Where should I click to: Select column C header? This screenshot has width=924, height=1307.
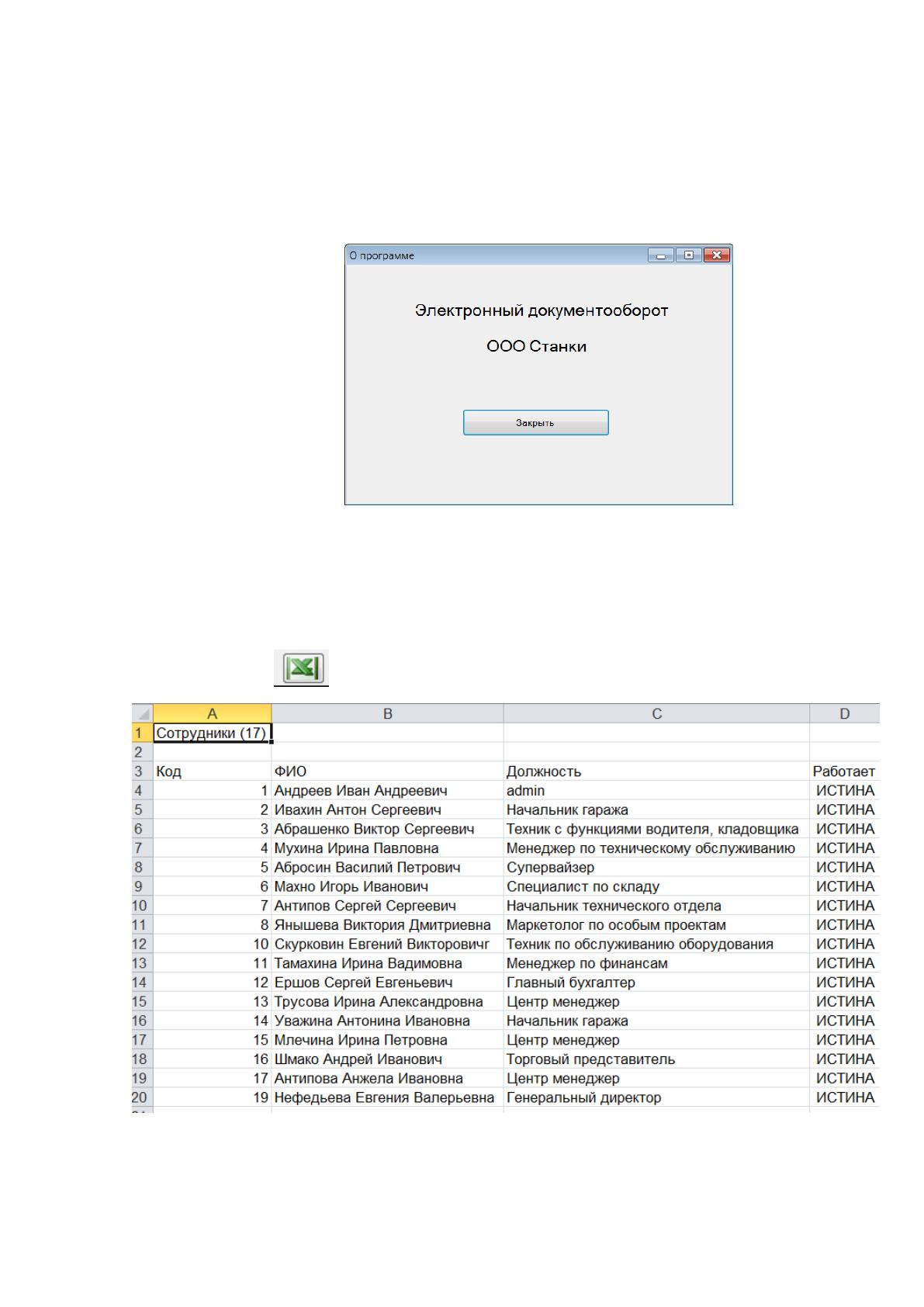[x=656, y=713]
